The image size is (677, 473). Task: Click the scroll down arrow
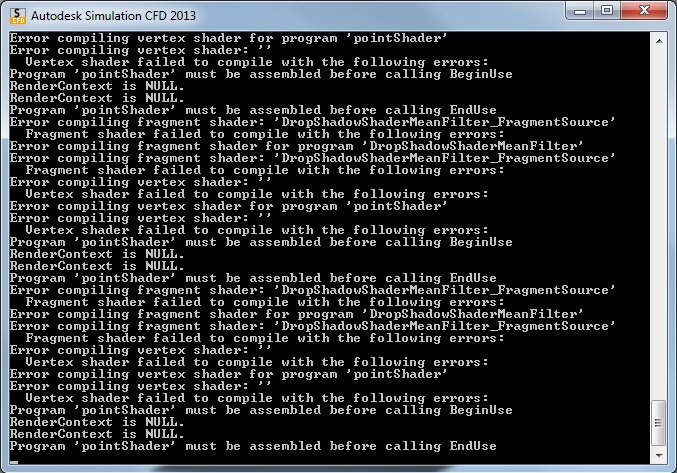coord(658,455)
